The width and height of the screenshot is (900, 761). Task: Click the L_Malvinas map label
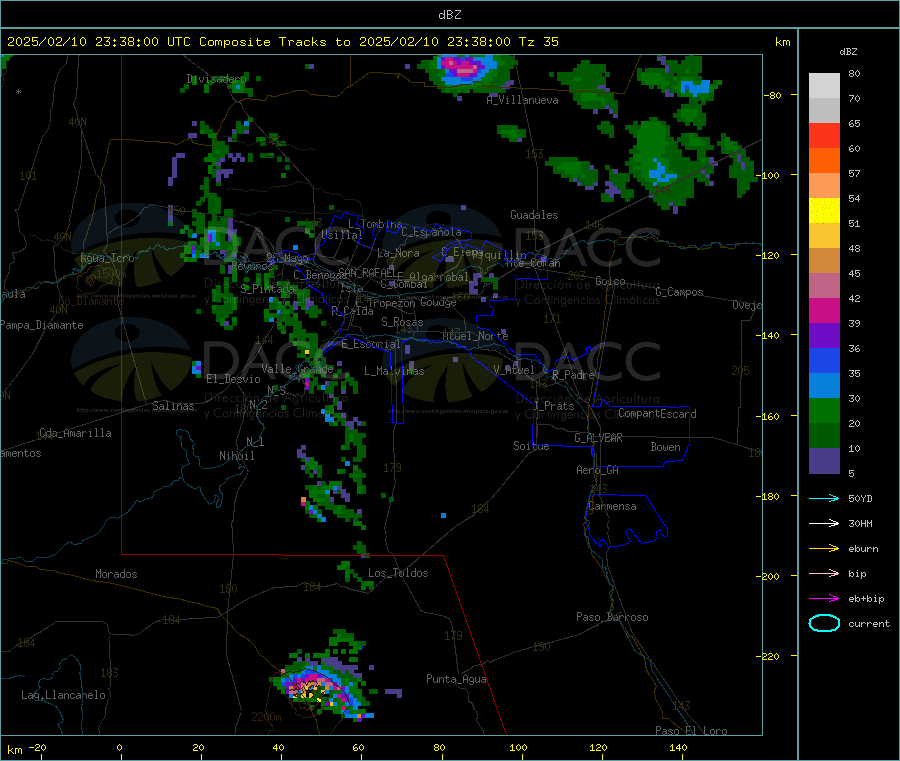click(394, 371)
